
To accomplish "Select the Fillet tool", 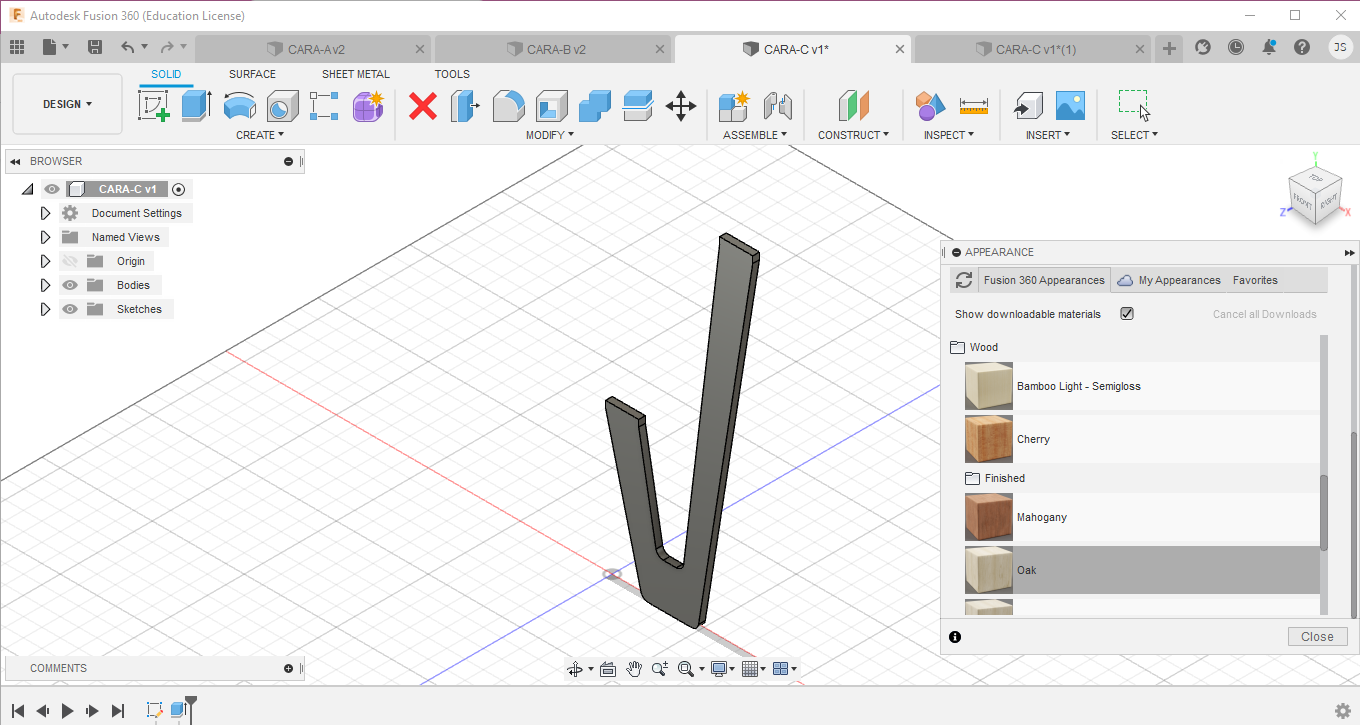I will (509, 105).
